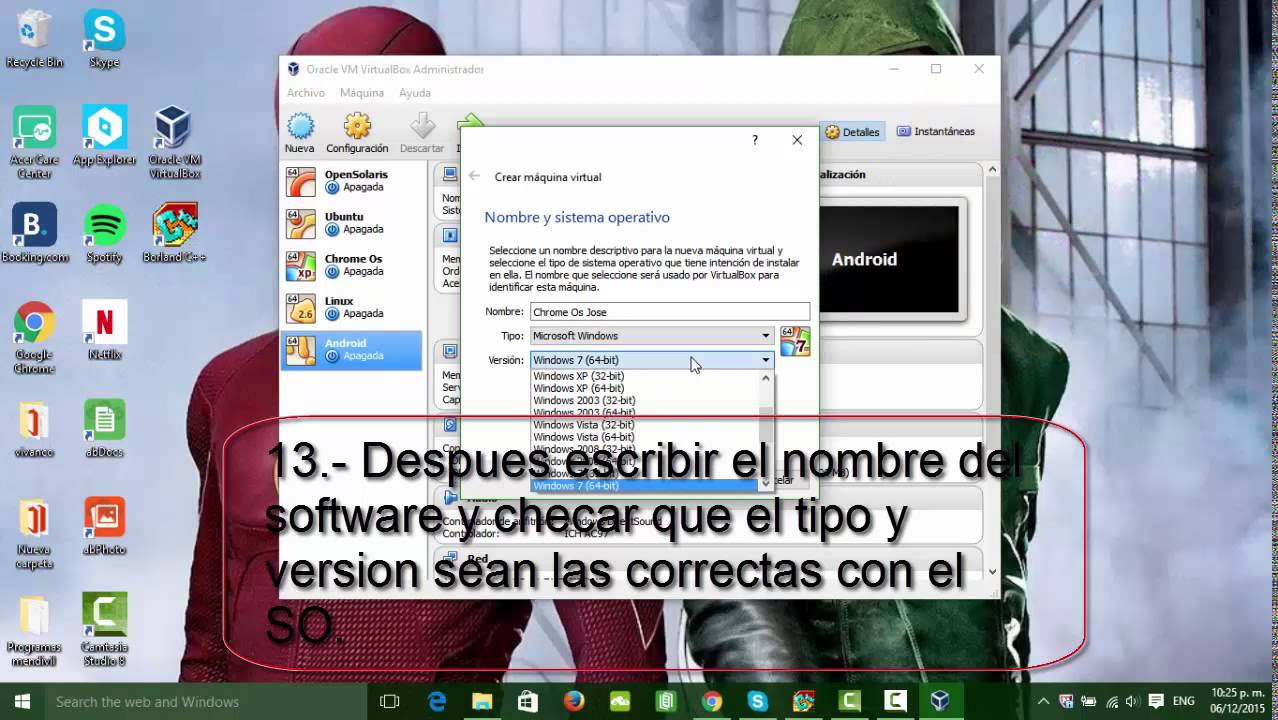Open Windows Store from taskbar
This screenshot has width=1278, height=720.
(x=528, y=701)
